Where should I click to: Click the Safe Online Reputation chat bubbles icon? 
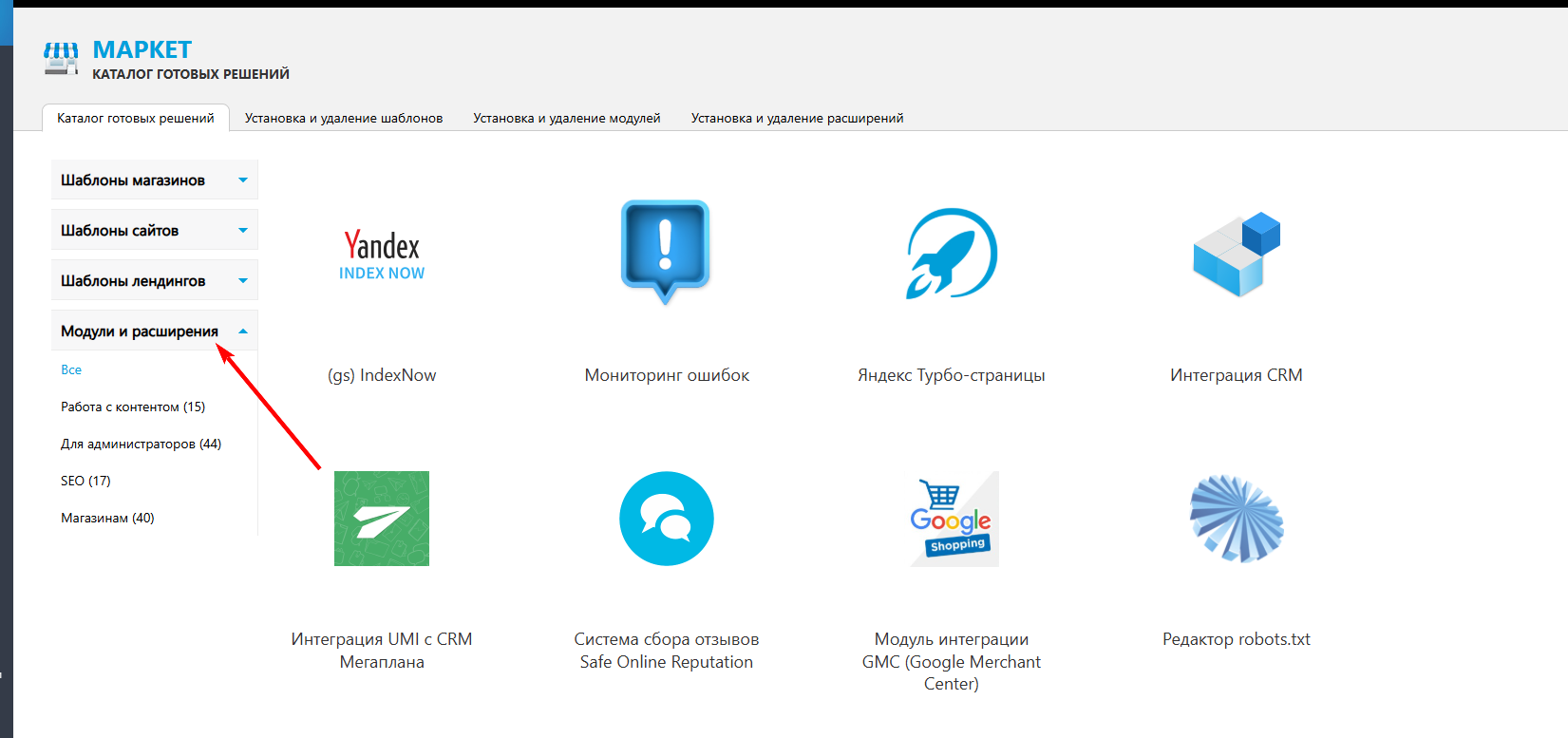(666, 519)
